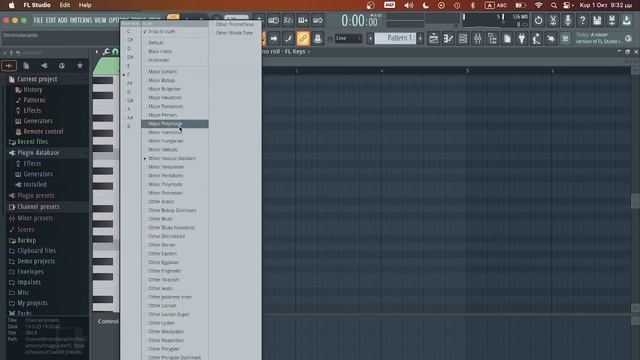The height and width of the screenshot is (360, 640).
Task: Choose the Major Polymode scale
Action: tap(175, 124)
